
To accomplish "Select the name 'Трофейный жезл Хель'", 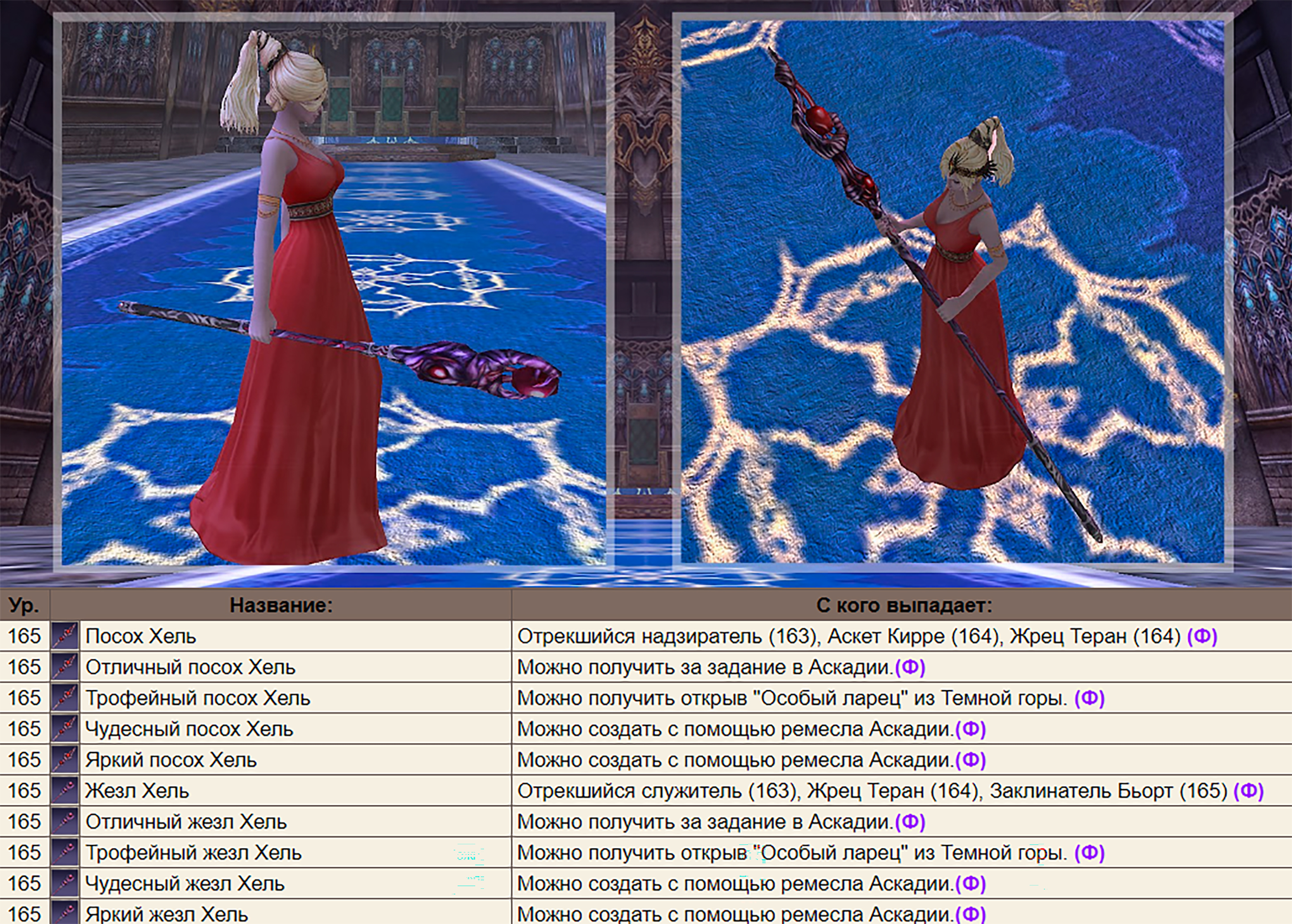I will [193, 852].
